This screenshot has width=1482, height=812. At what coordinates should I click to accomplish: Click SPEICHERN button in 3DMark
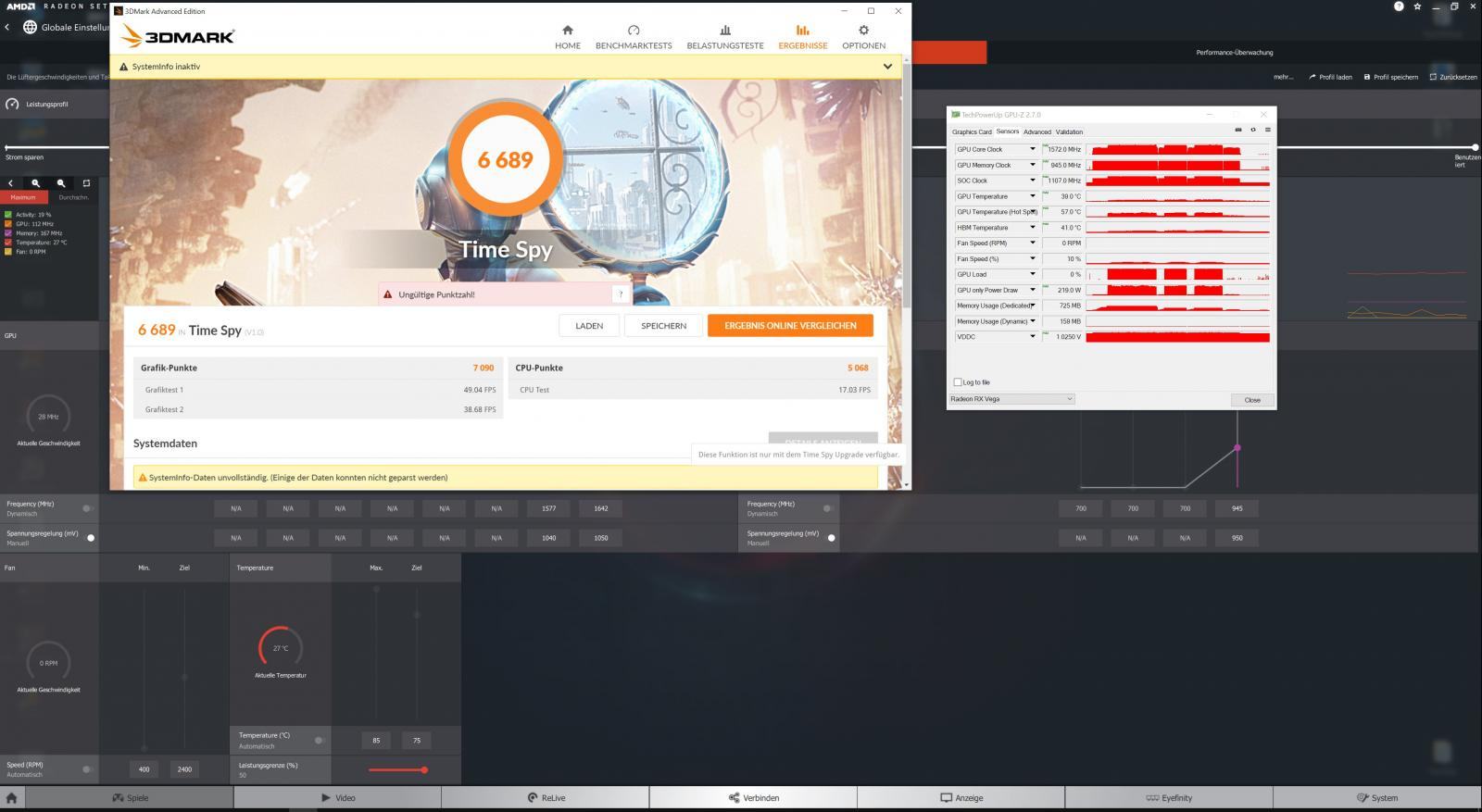tap(663, 326)
